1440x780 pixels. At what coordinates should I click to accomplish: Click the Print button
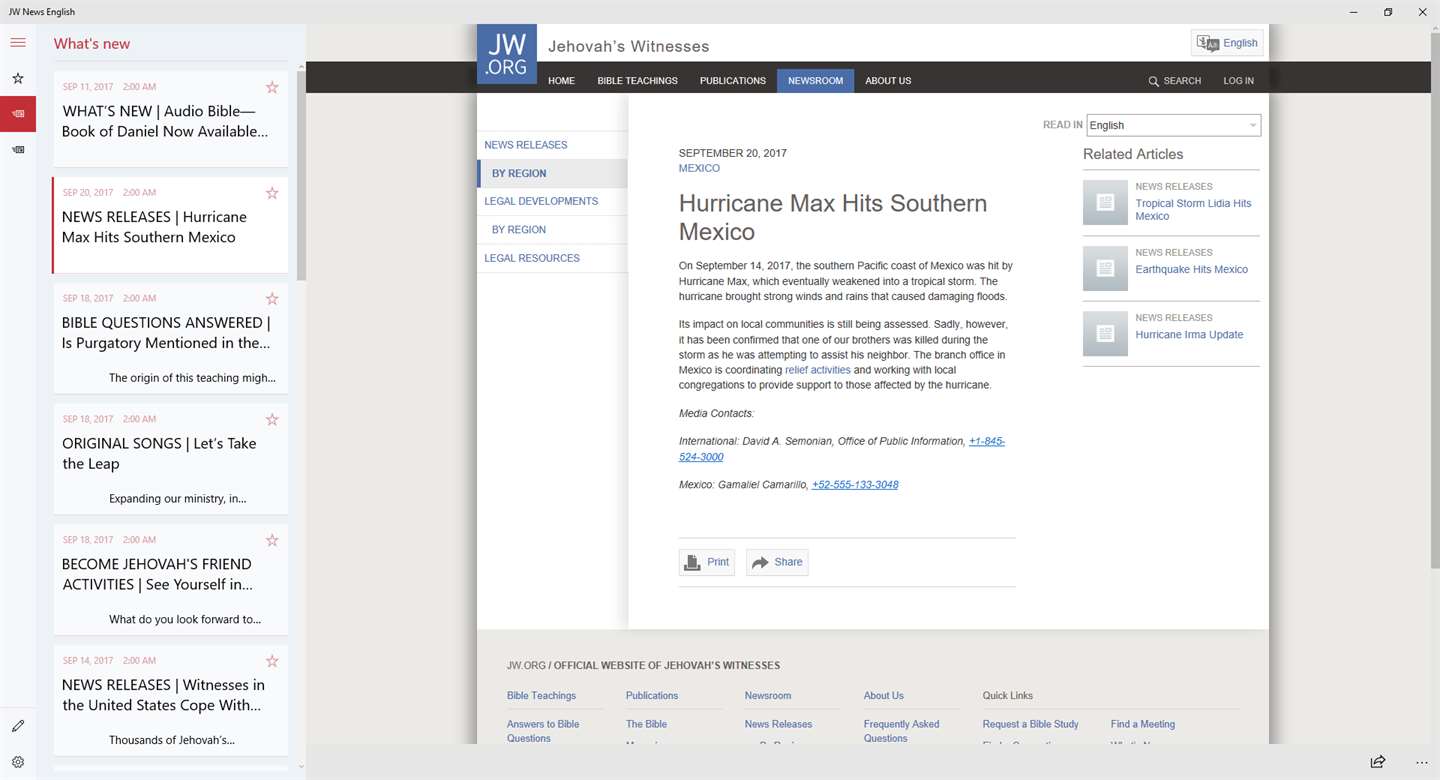pyautogui.click(x=707, y=562)
